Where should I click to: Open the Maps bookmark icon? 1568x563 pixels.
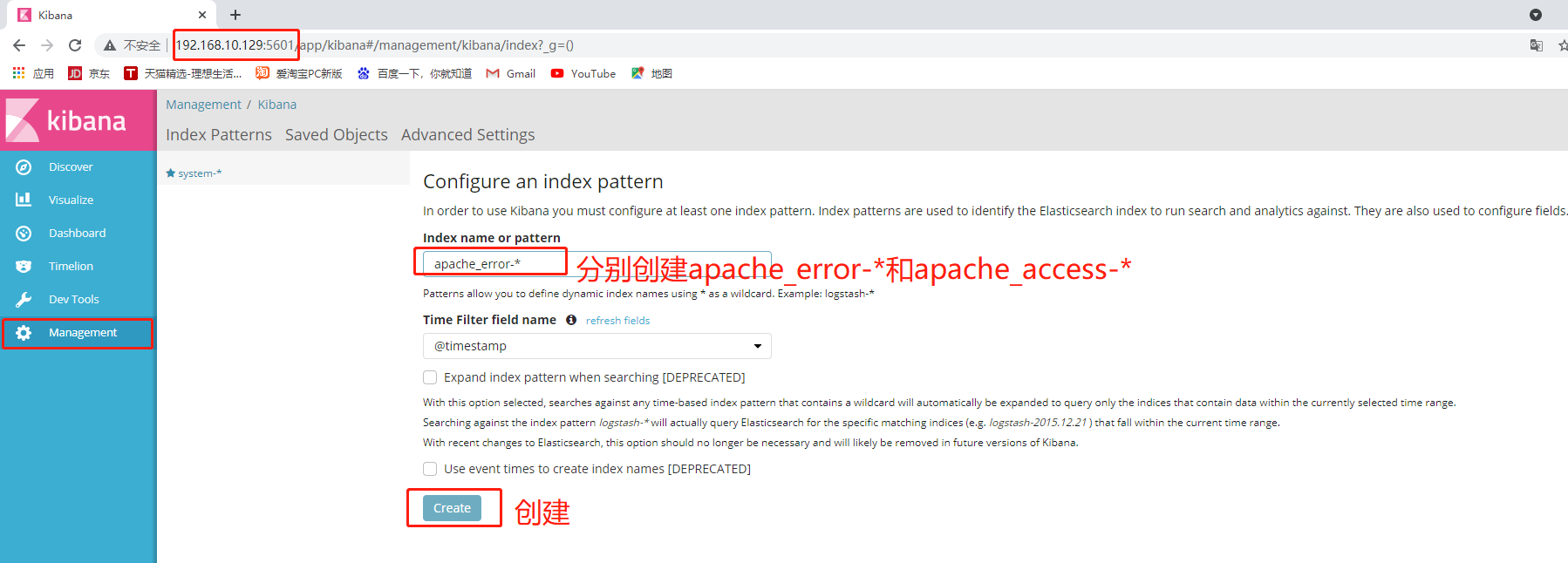tap(637, 73)
